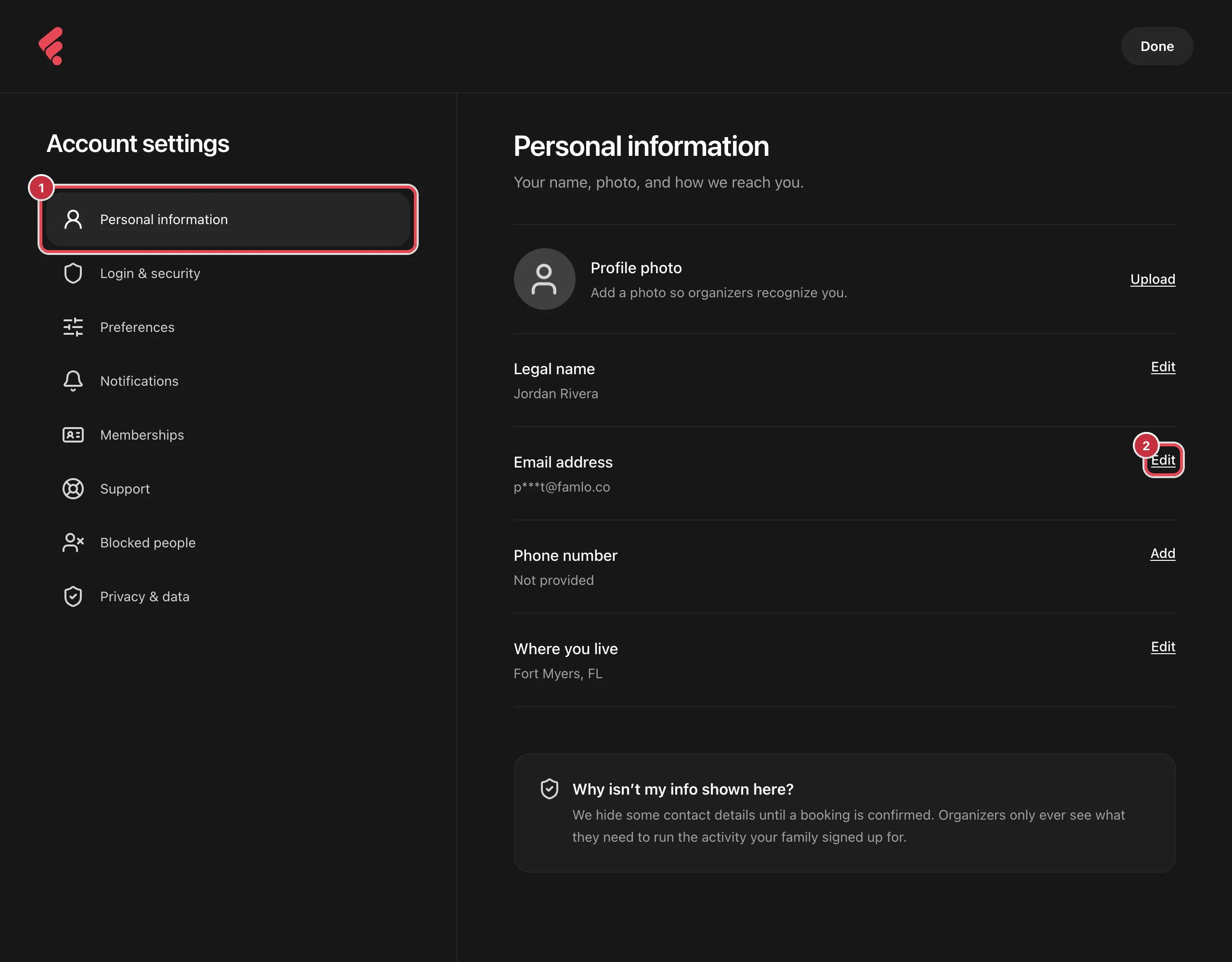
Task: Click the 'Why isn't my info shown here?' heading
Action: 682,789
